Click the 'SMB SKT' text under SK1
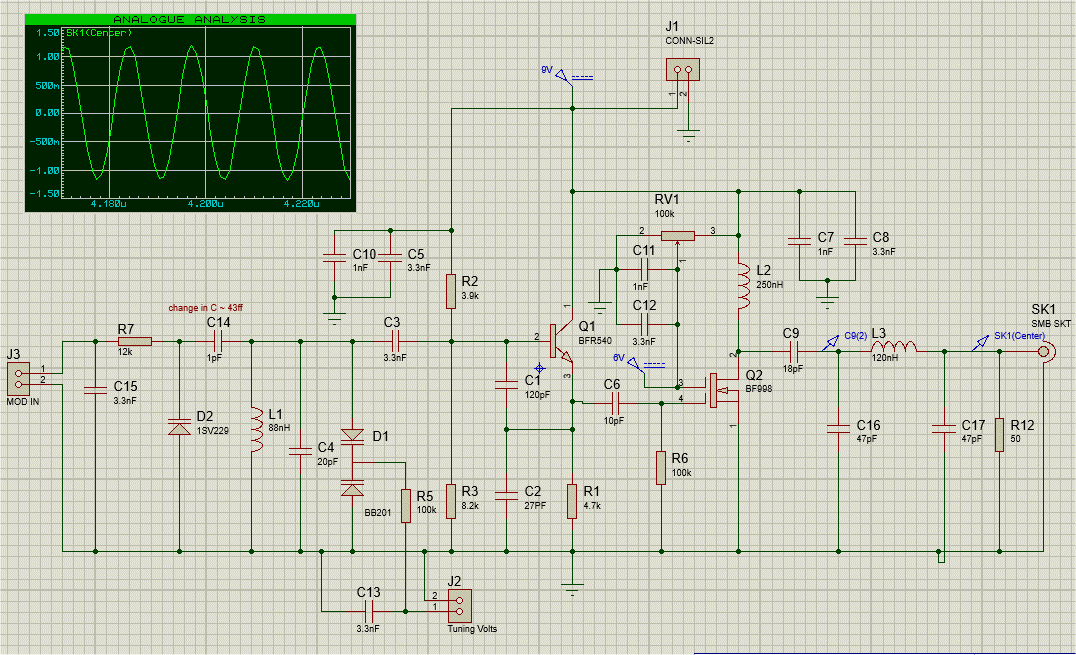This screenshot has height=655, width=1076. point(1051,323)
